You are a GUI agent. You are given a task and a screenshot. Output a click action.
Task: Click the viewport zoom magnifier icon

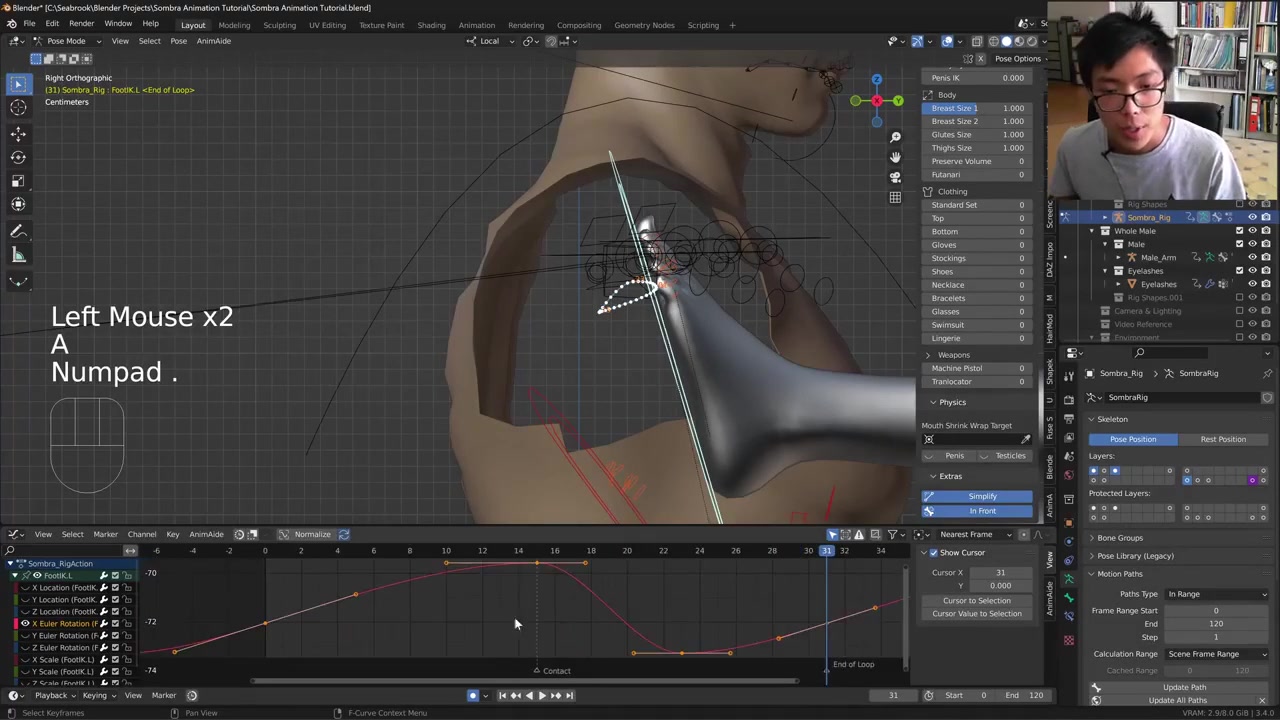(x=895, y=137)
